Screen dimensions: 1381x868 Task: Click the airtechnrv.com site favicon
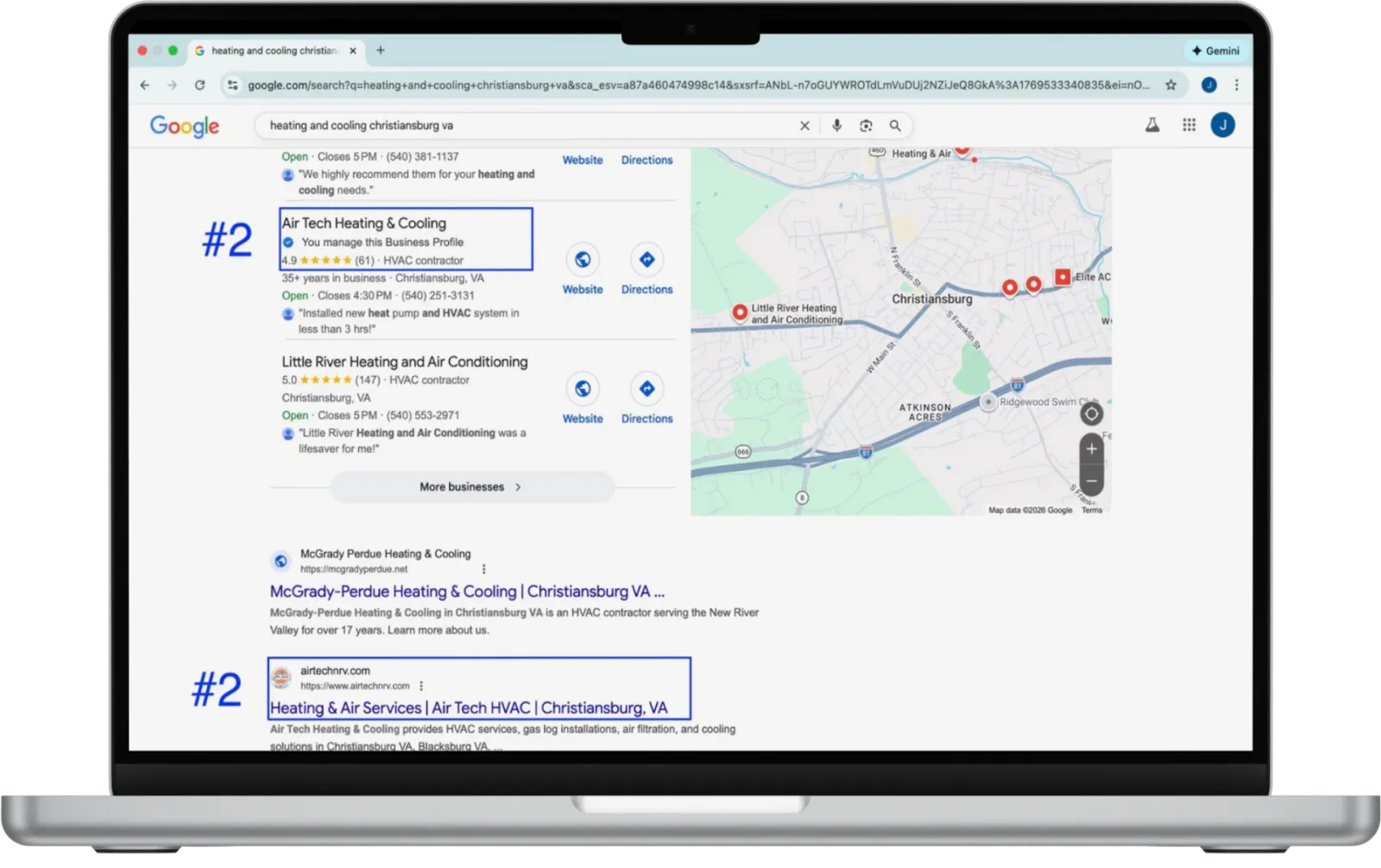tap(281, 679)
